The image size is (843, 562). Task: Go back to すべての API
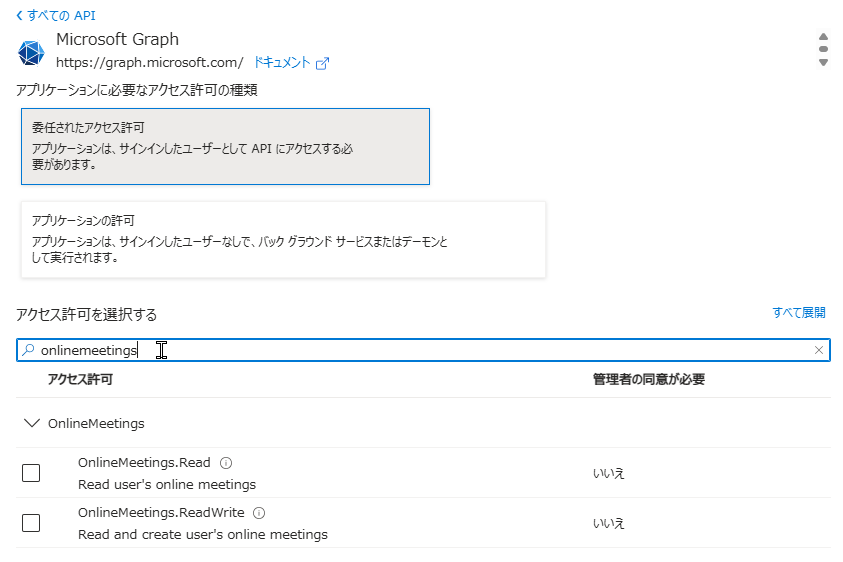click(x=62, y=16)
